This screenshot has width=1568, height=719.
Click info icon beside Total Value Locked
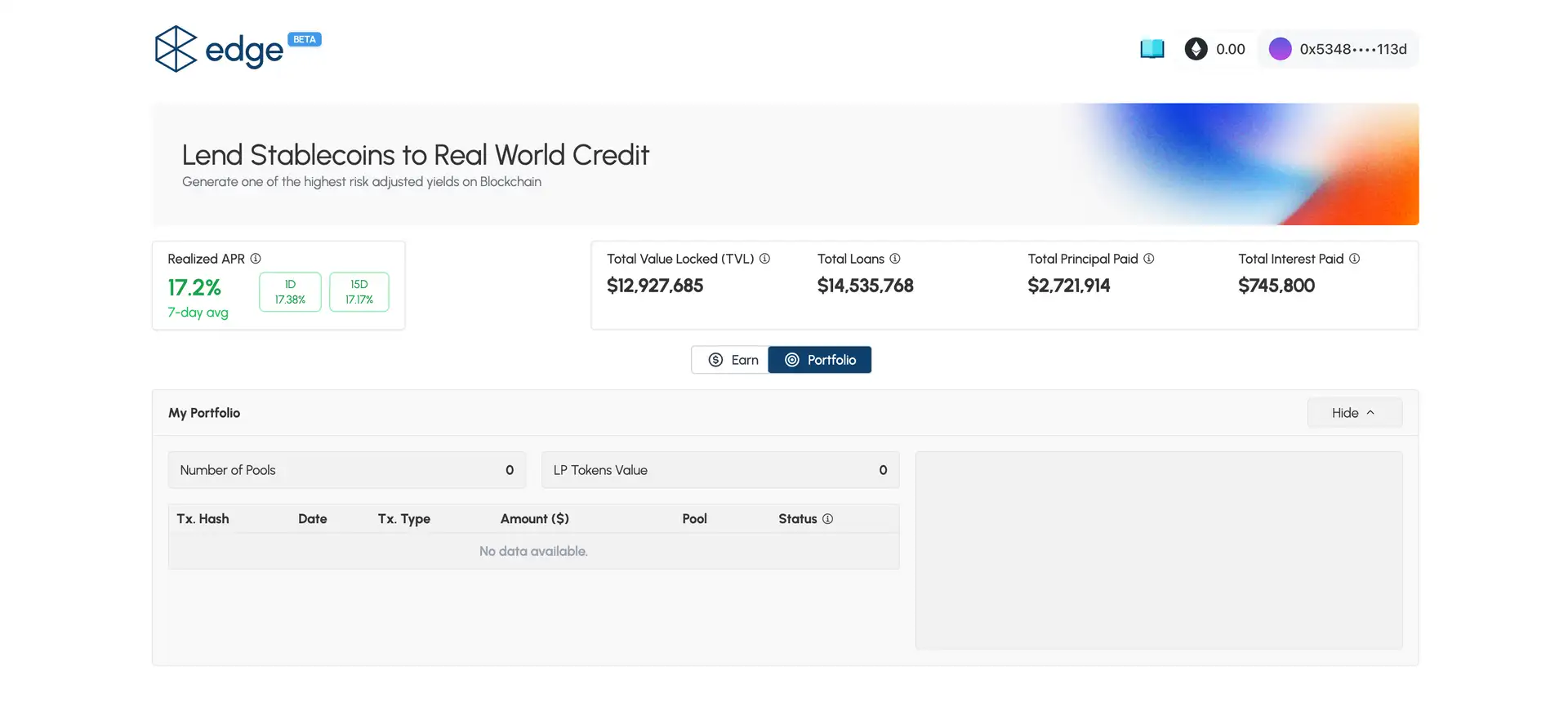[x=764, y=259]
